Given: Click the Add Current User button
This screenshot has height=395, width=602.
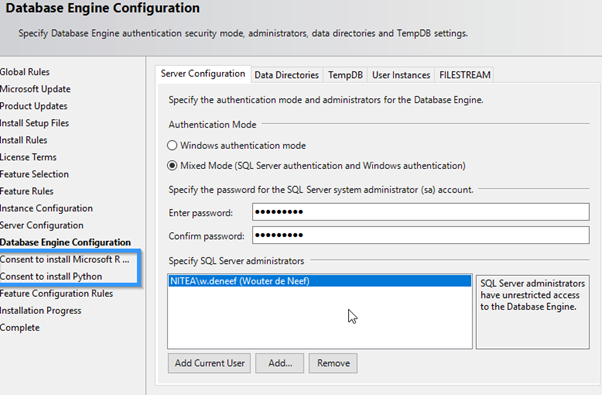Looking at the screenshot, I should click(x=209, y=363).
